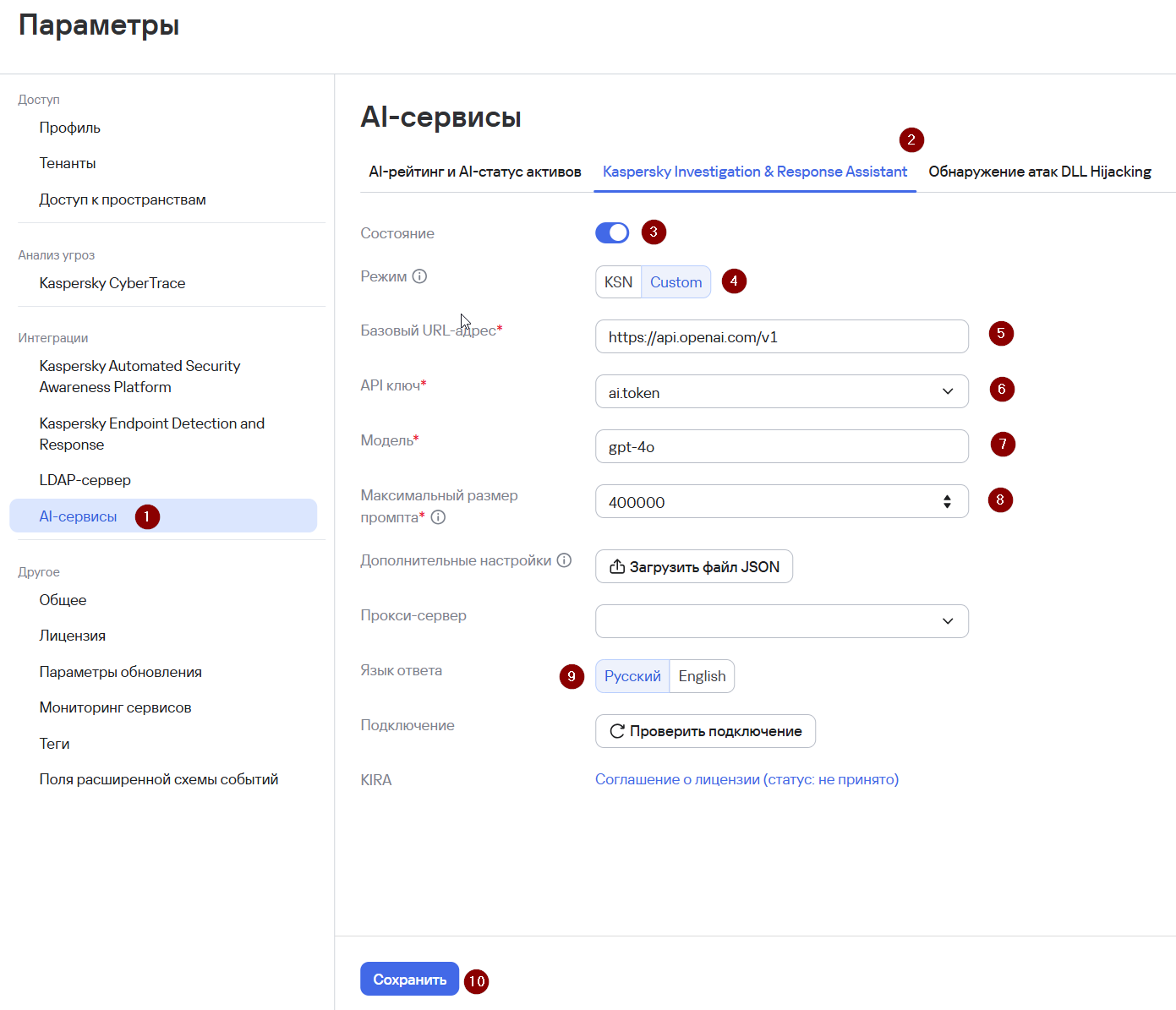The image size is (1176, 1010).
Task: Open Общее settings section
Action: point(63,600)
